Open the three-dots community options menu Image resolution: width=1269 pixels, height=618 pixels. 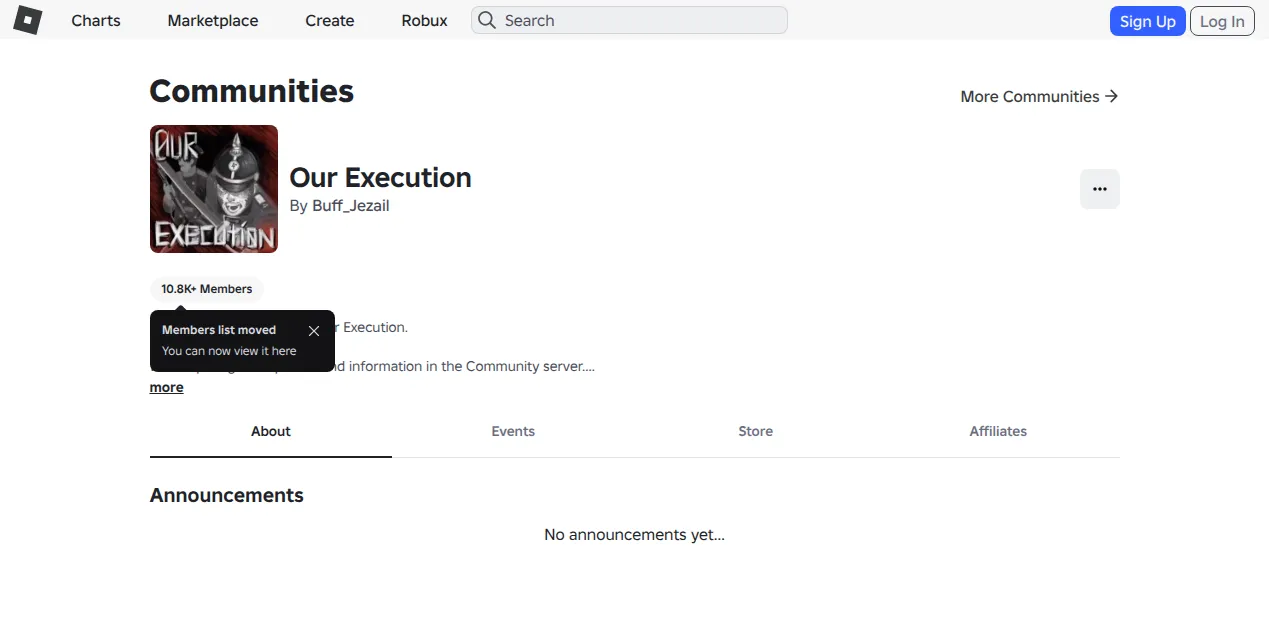tap(1099, 189)
